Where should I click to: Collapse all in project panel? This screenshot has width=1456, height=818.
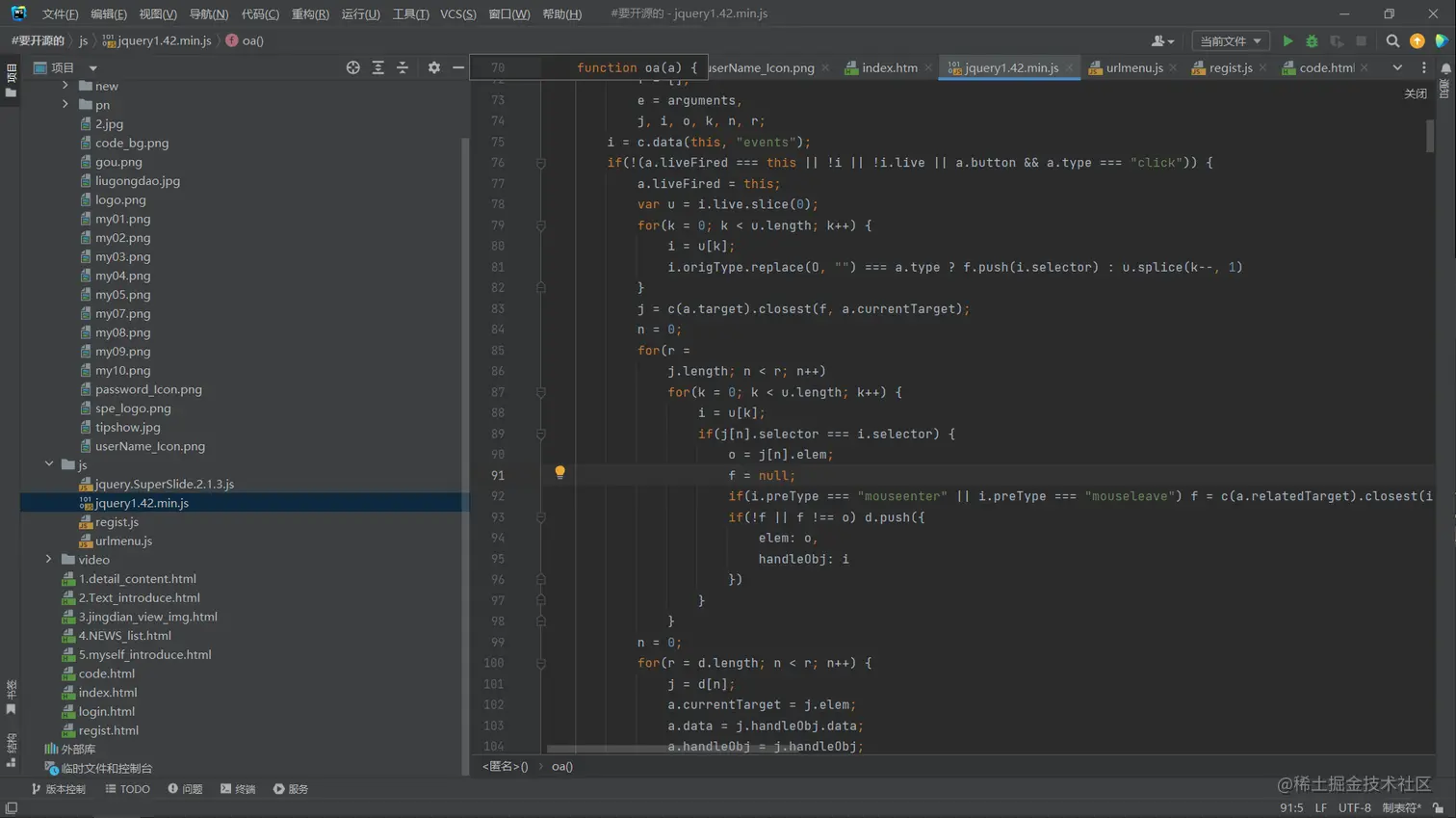pyautogui.click(x=403, y=67)
